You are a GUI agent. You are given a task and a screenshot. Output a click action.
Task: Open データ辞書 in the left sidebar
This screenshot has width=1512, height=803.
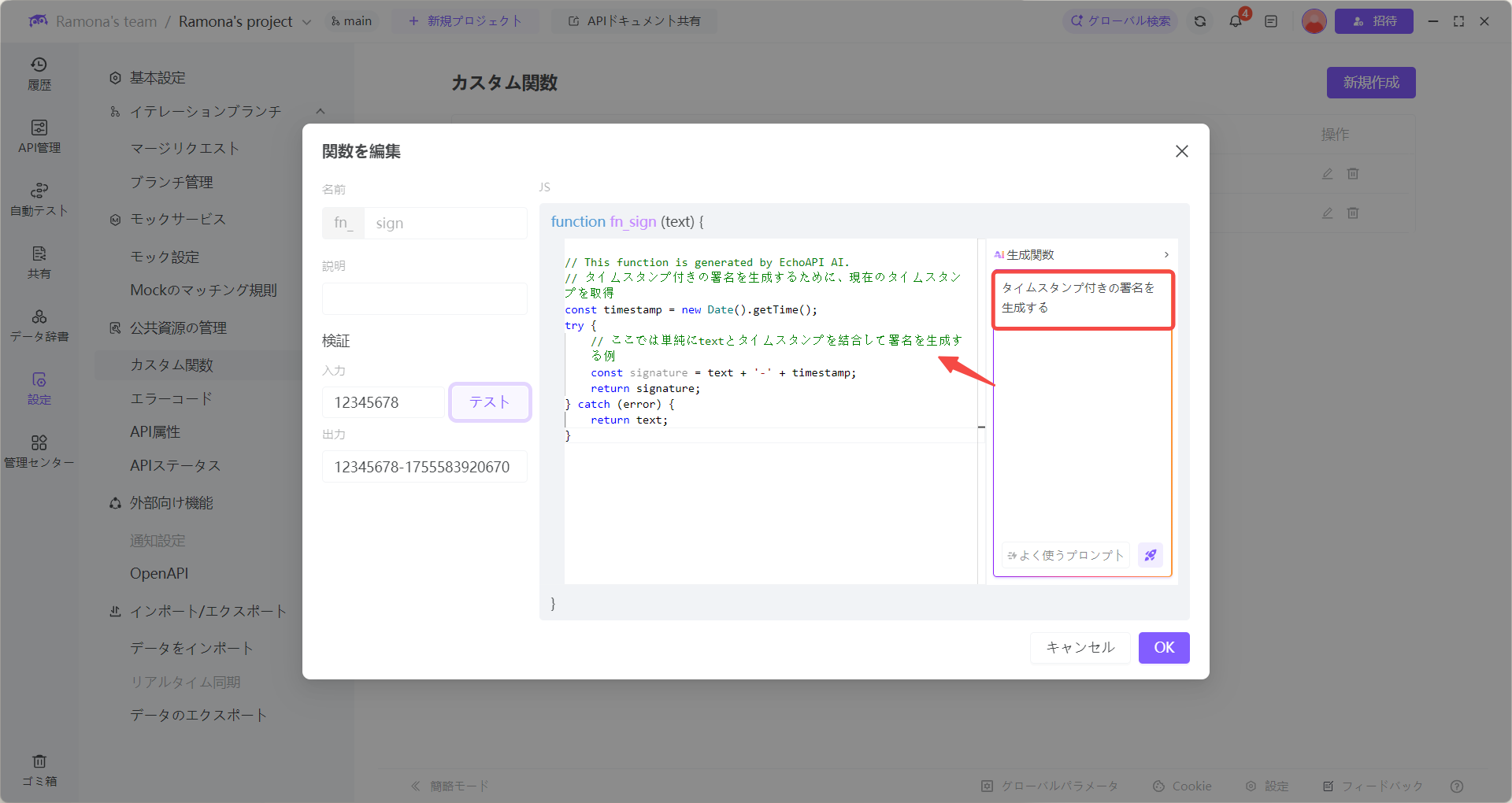tap(39, 326)
